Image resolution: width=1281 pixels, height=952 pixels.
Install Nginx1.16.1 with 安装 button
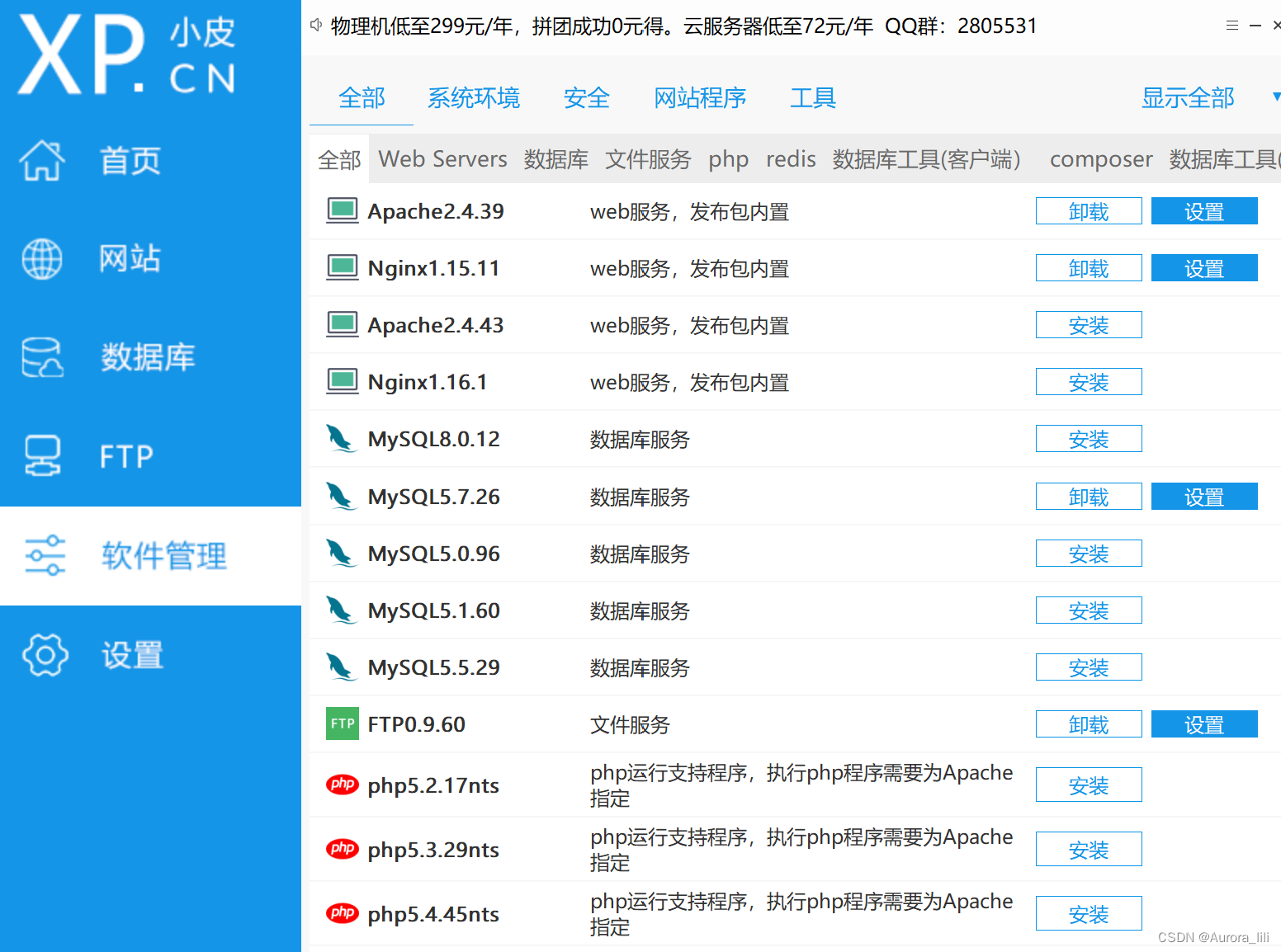pos(1089,382)
